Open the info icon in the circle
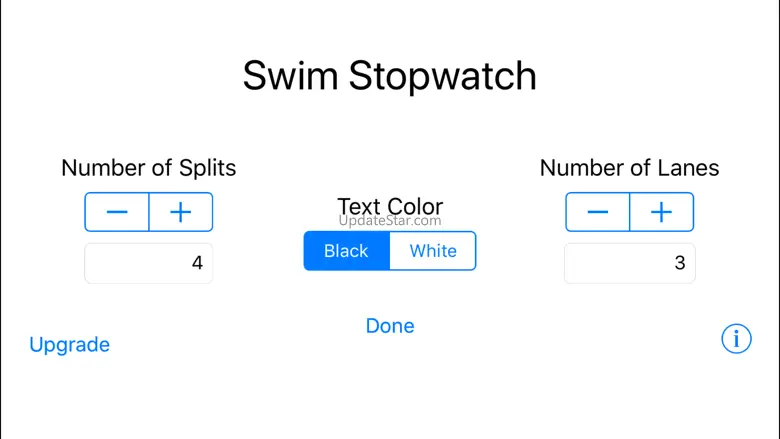 tap(736, 340)
